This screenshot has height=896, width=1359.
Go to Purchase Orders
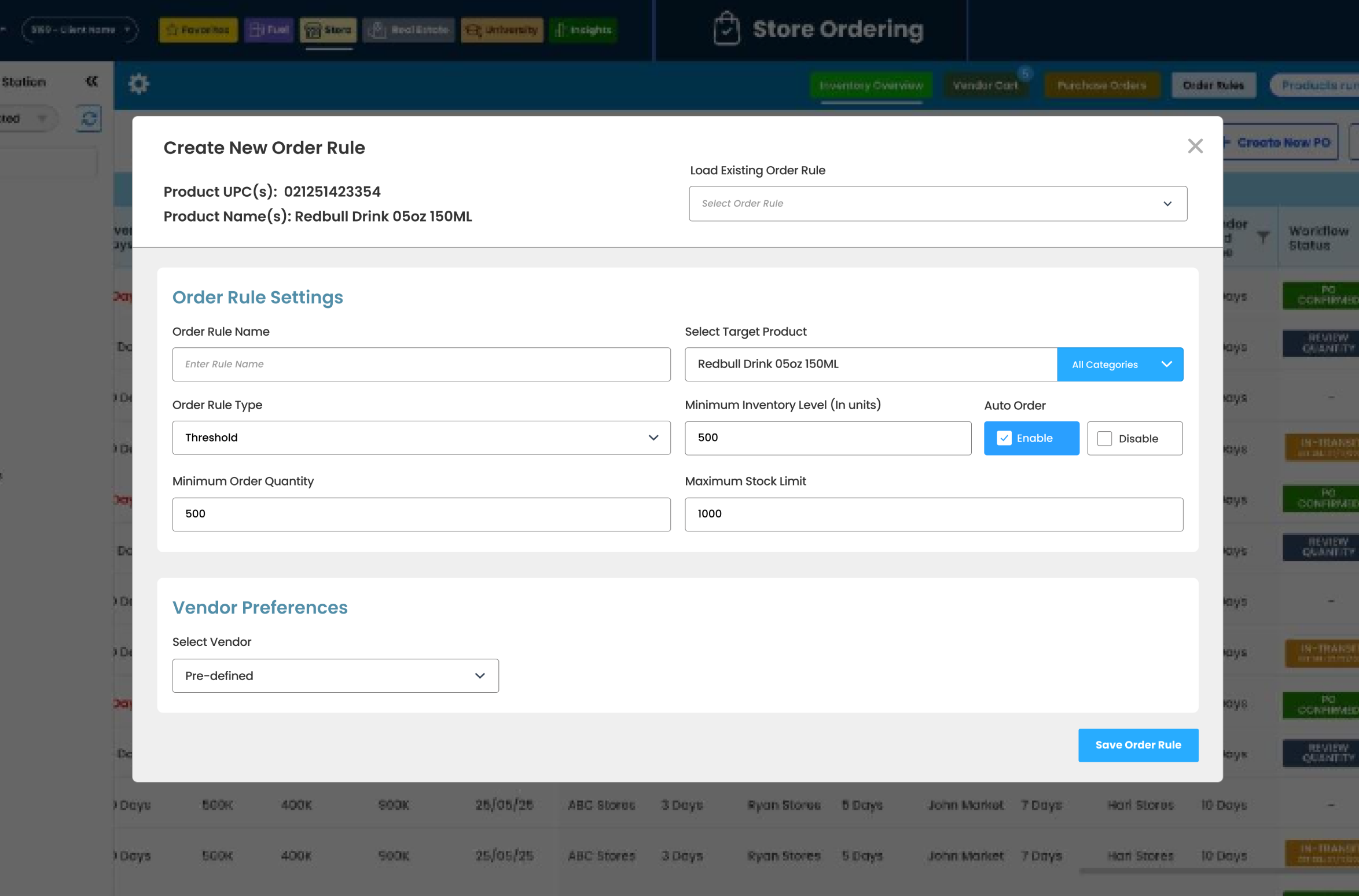1102,86
